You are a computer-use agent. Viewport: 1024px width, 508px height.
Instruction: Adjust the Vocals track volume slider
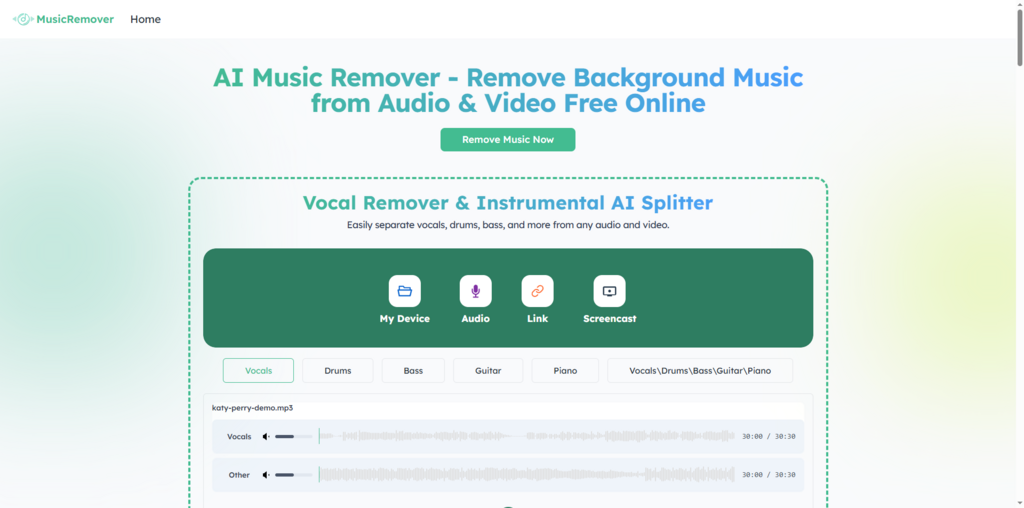(293, 436)
